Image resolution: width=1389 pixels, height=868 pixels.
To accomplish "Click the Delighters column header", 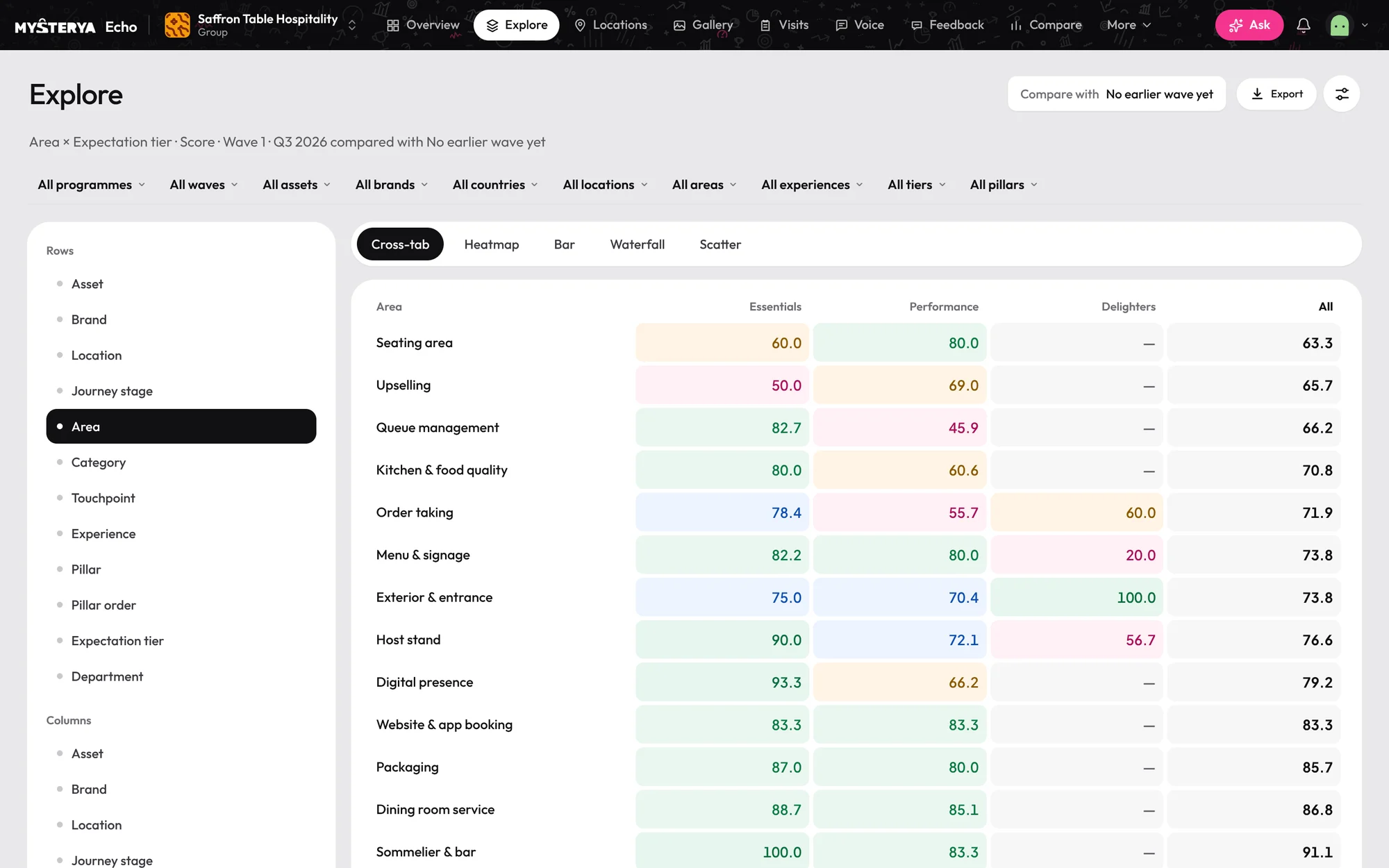I will point(1129,306).
